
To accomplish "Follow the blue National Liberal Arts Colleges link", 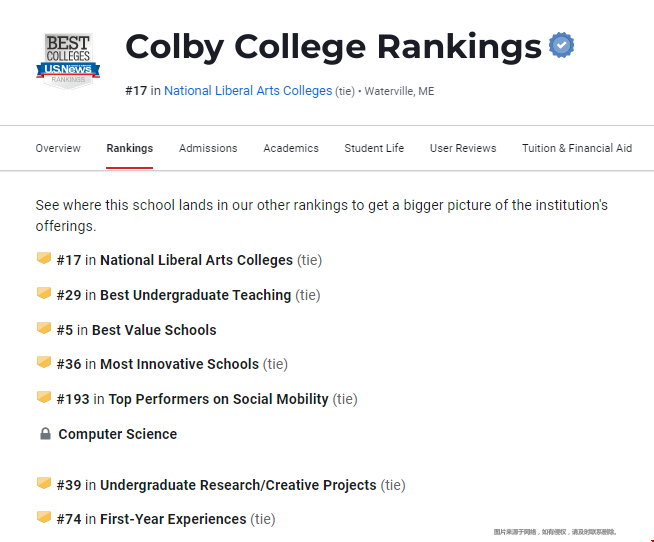I will click(248, 91).
